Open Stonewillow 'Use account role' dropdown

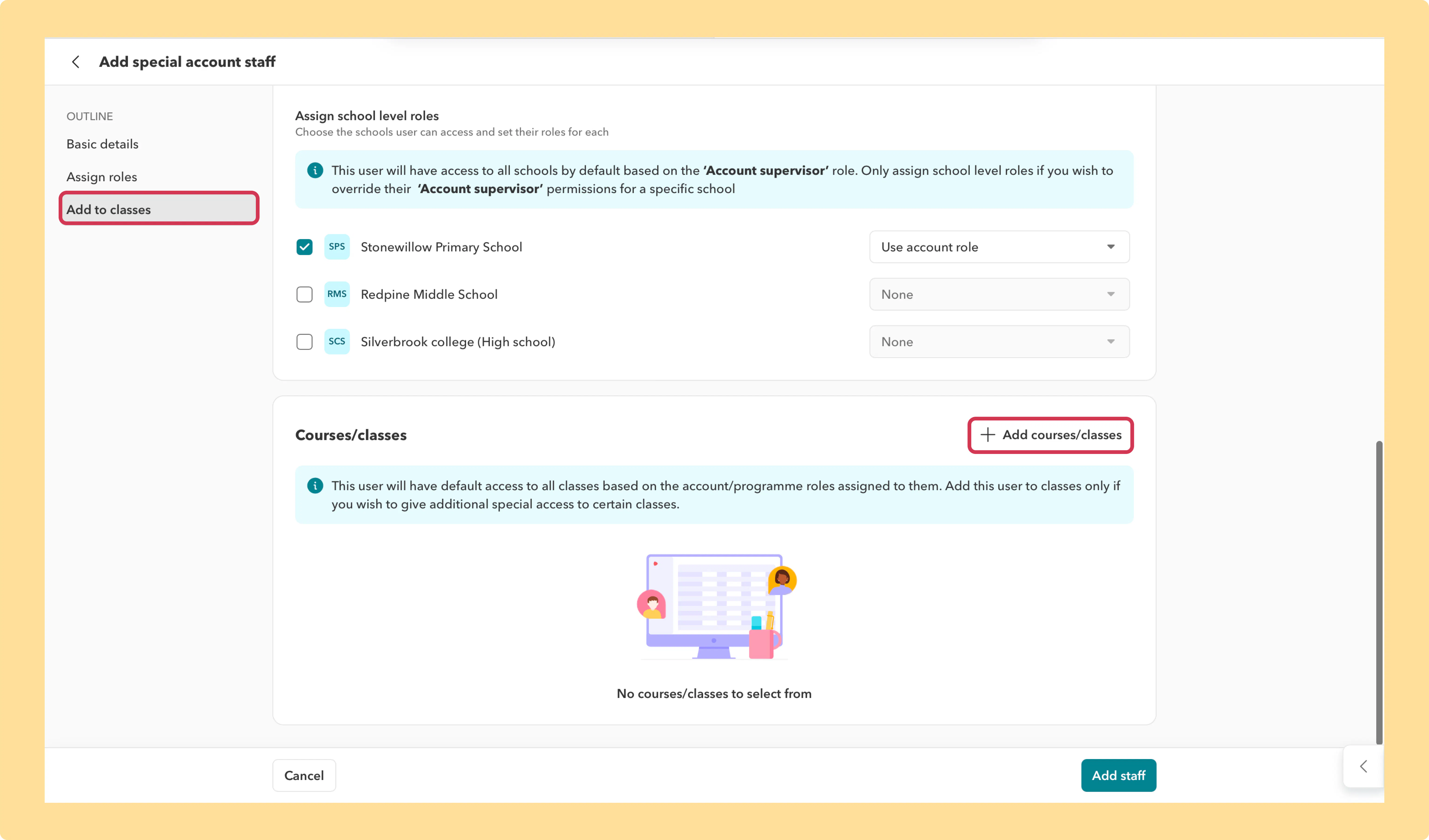click(x=999, y=247)
